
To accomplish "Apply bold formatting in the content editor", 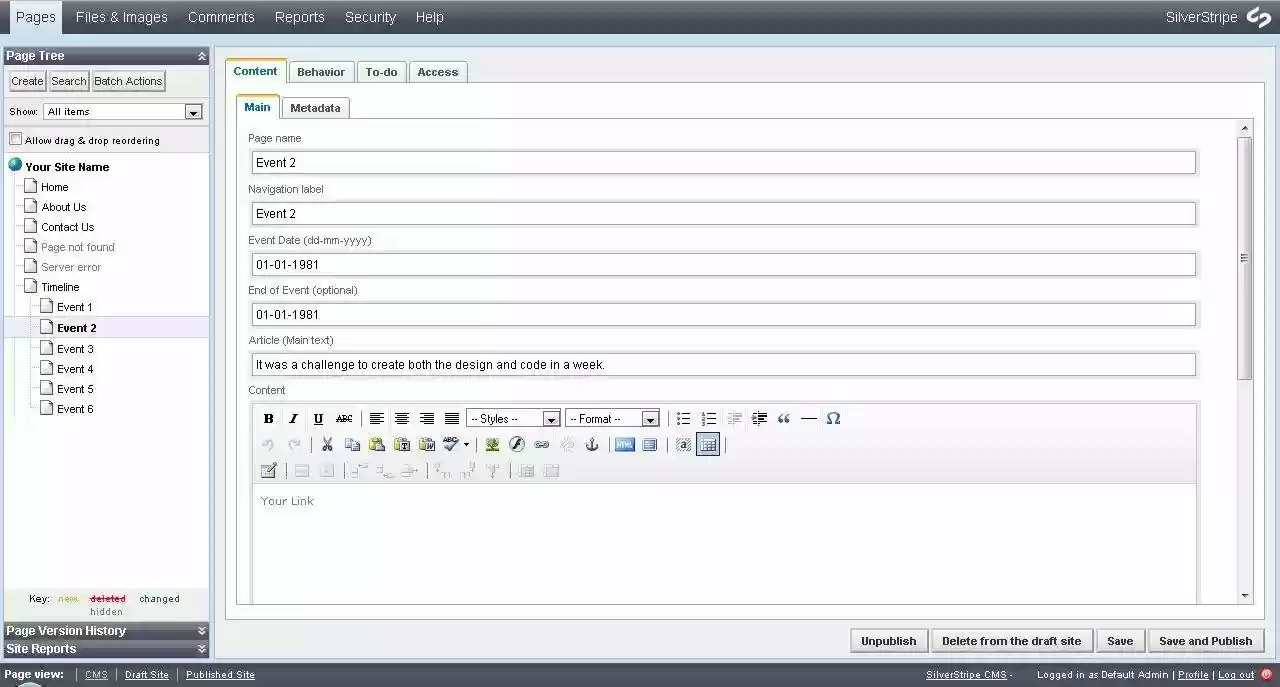I will coord(268,418).
